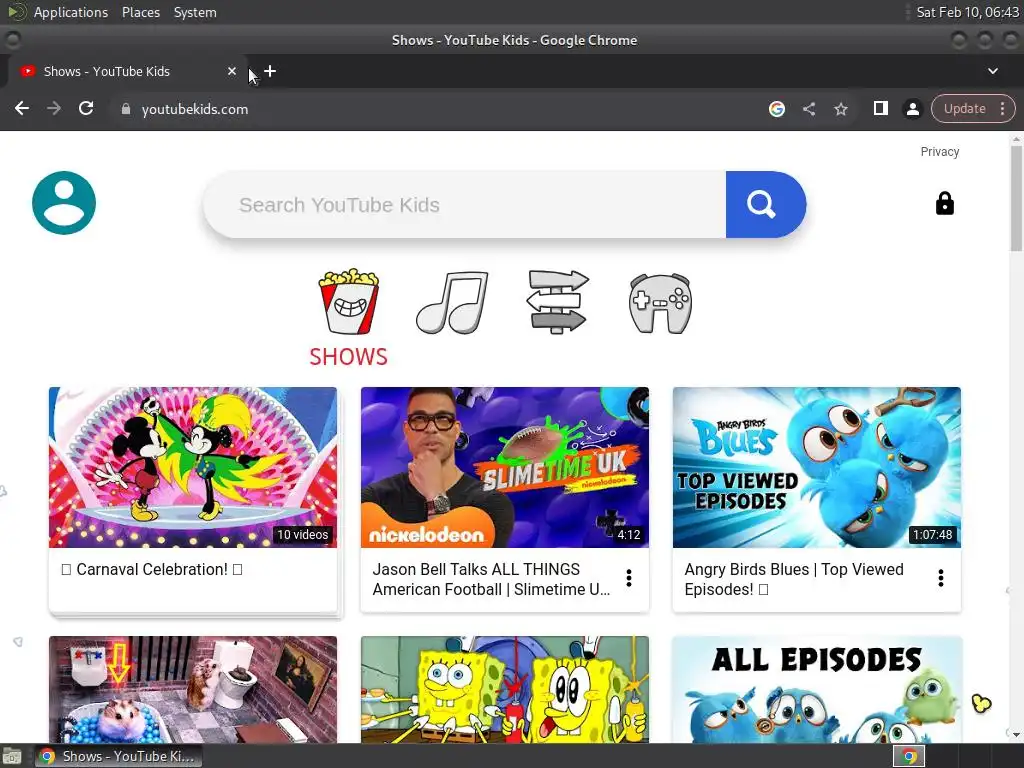Expand the tab search chevron
Image resolution: width=1024 pixels, height=768 pixels.
993,71
